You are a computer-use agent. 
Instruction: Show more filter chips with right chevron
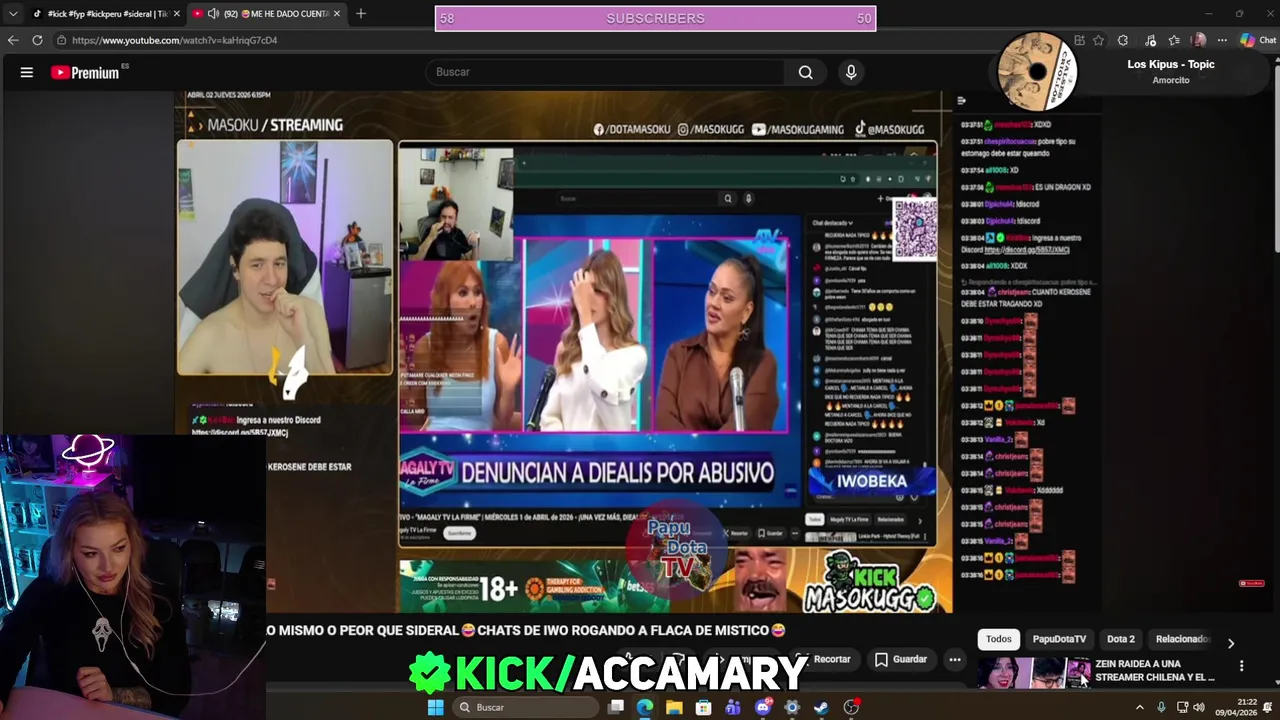(1231, 642)
